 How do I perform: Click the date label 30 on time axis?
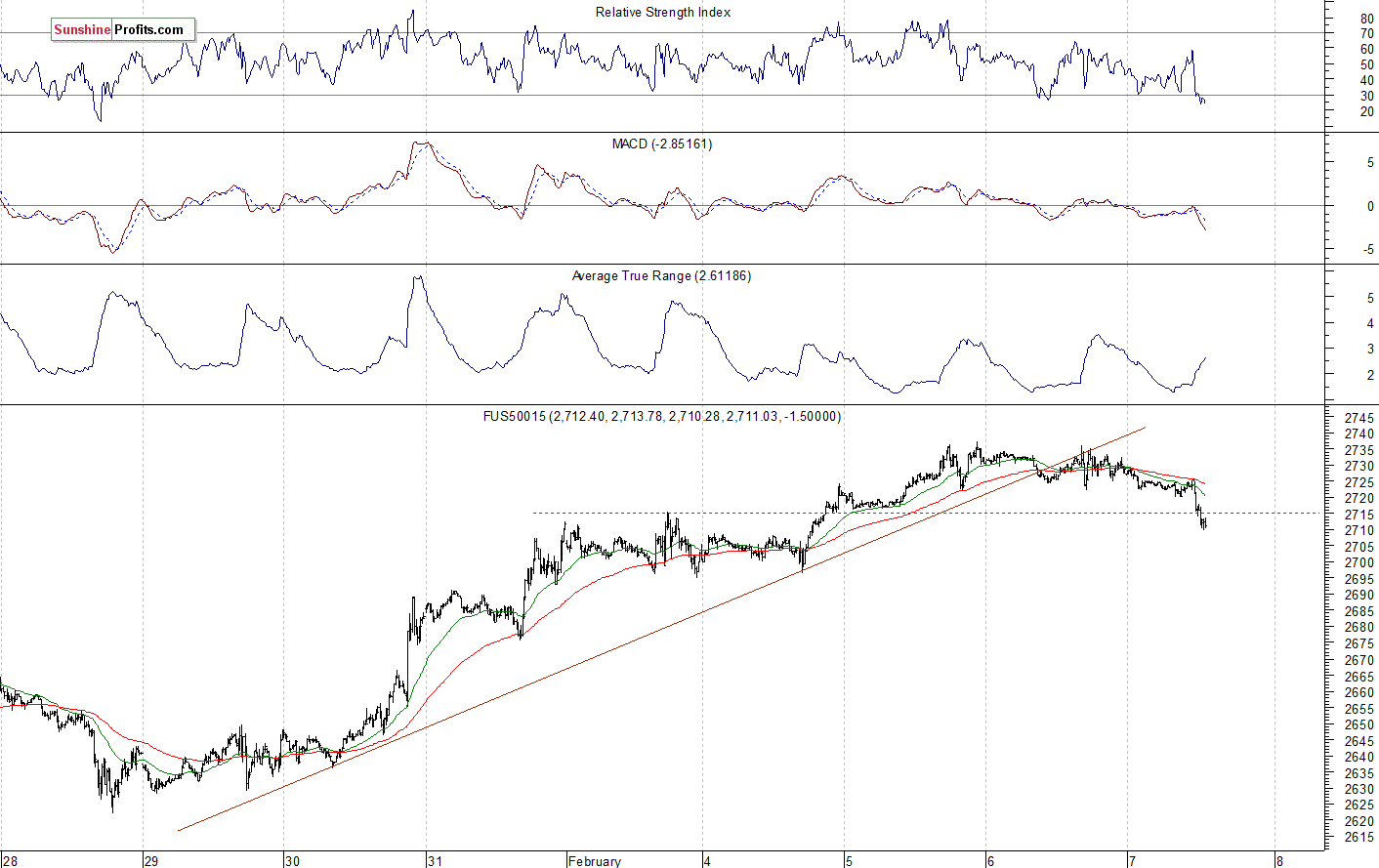293,861
